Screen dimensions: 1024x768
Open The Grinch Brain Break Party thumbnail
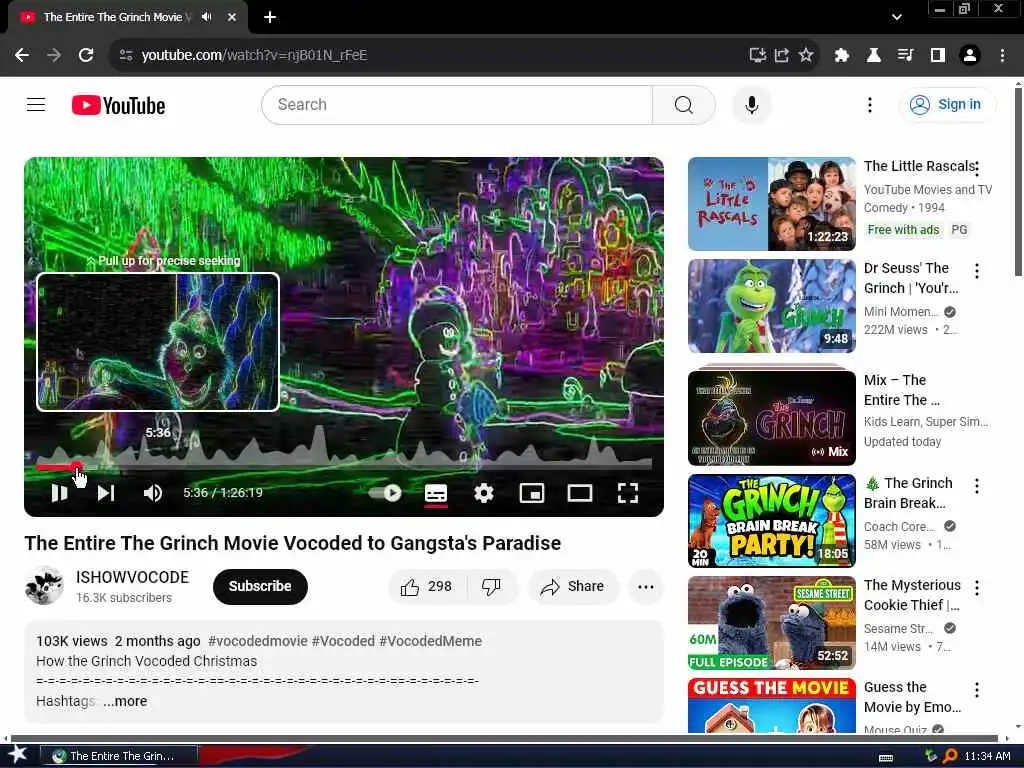tap(771, 520)
